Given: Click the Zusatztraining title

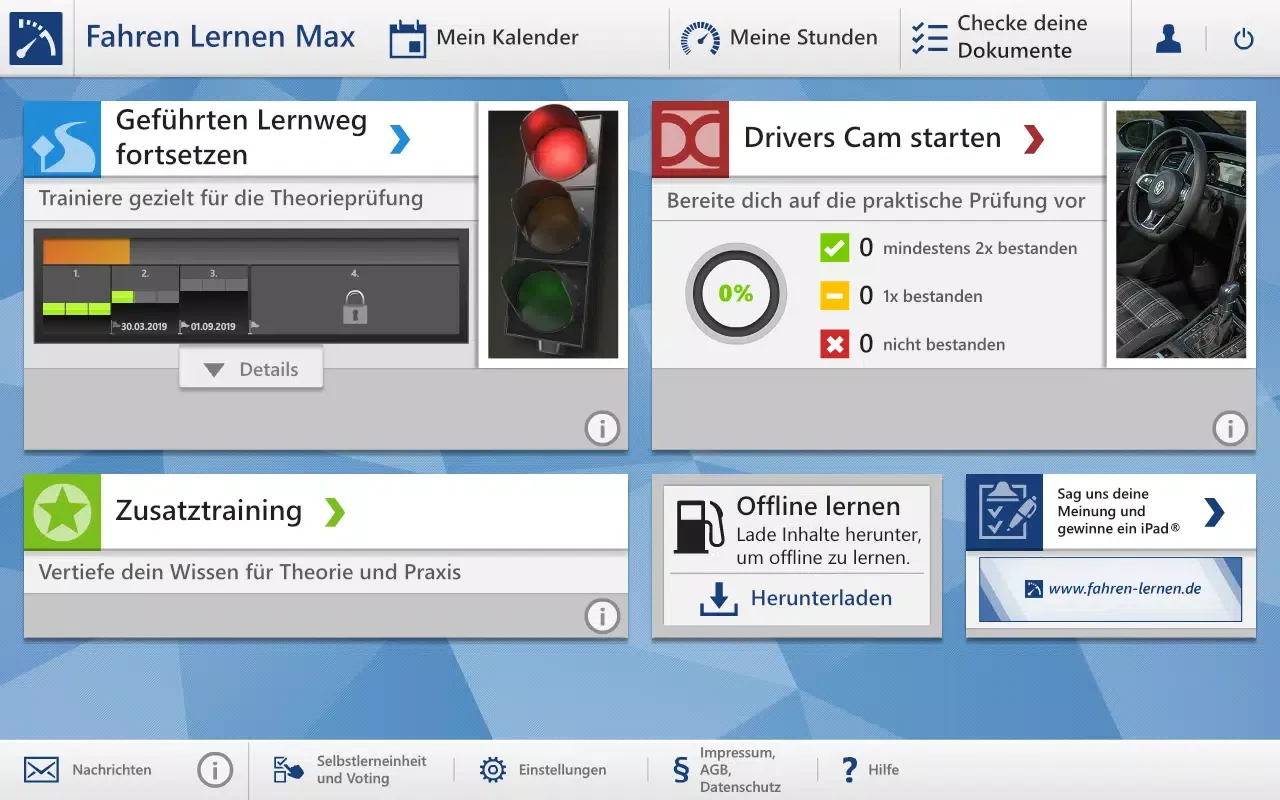Looking at the screenshot, I should 209,511.
